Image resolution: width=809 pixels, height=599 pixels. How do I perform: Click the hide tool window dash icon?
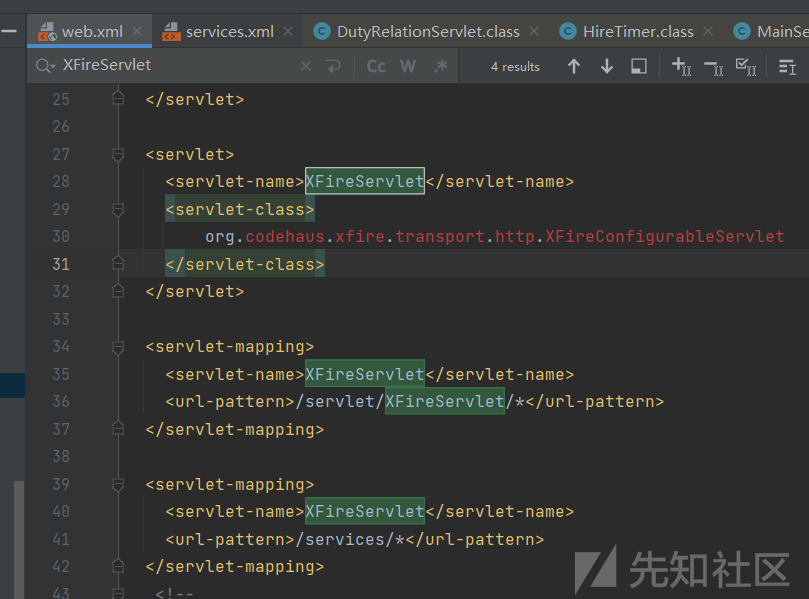tap(9, 31)
